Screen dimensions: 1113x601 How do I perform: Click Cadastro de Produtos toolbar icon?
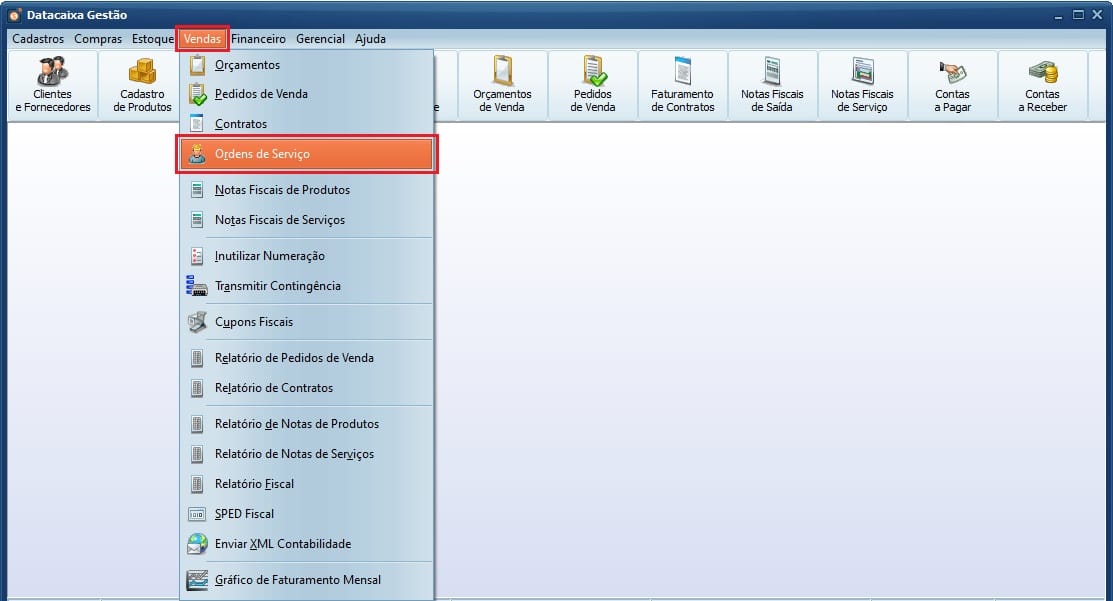(142, 84)
